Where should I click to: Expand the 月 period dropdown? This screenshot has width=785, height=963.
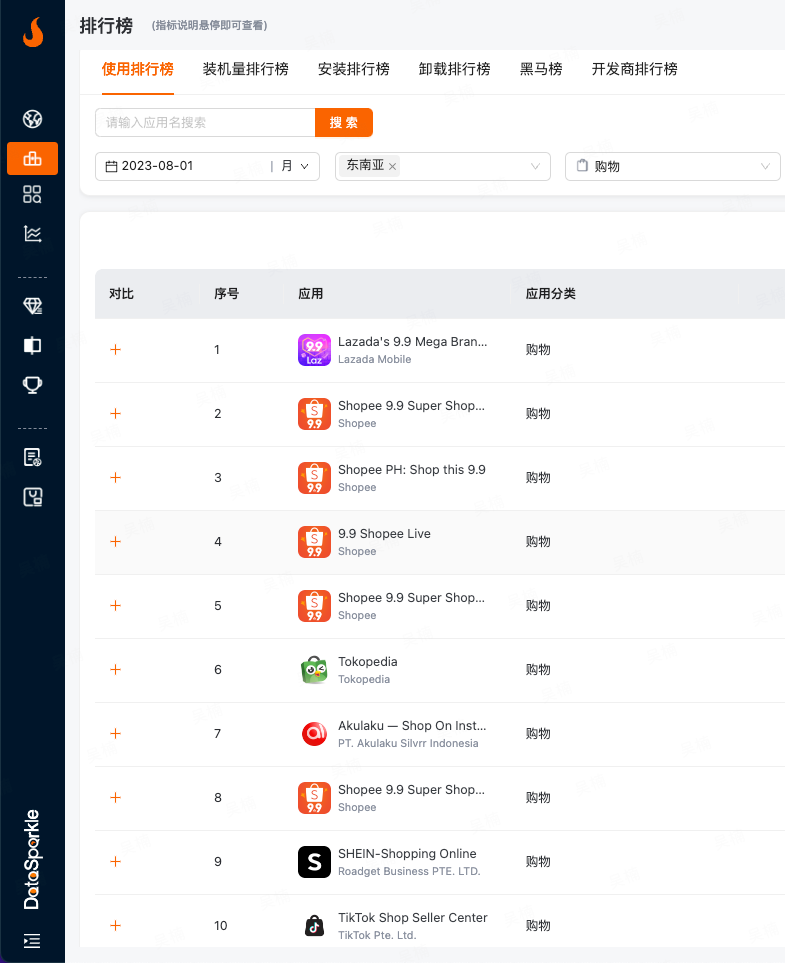[x=295, y=166]
